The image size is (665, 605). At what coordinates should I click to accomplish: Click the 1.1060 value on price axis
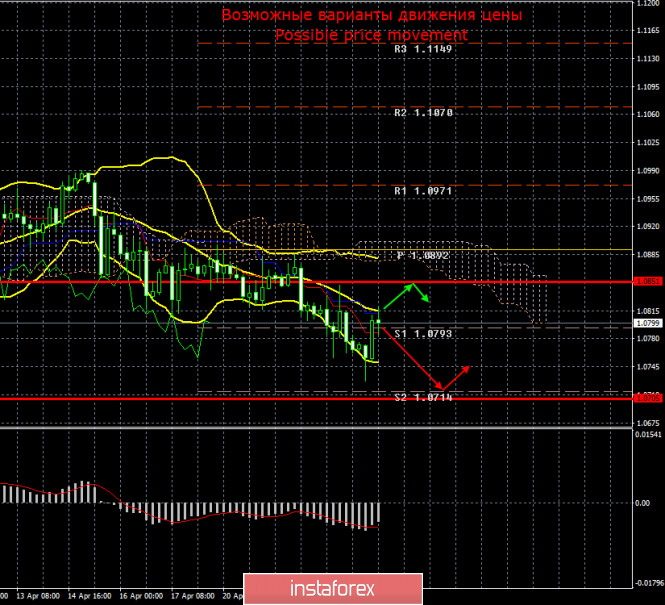[648, 114]
